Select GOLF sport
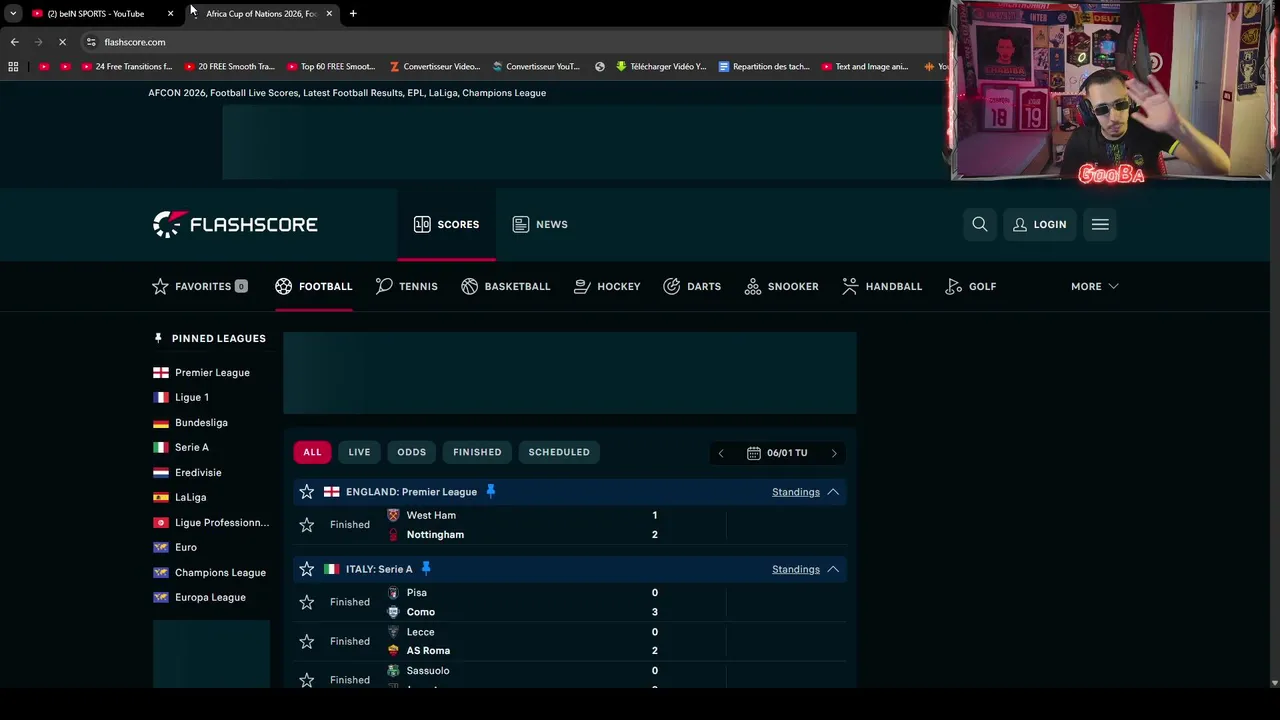 971,286
